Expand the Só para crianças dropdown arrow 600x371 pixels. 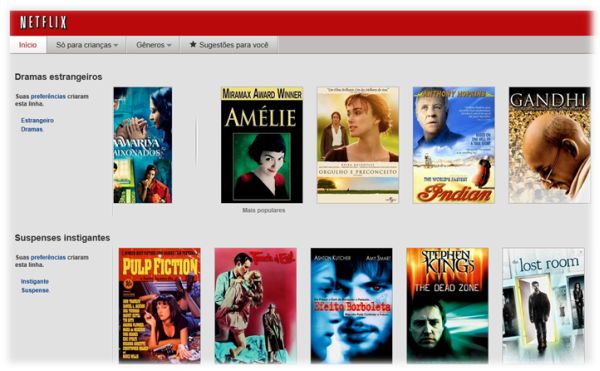point(116,46)
